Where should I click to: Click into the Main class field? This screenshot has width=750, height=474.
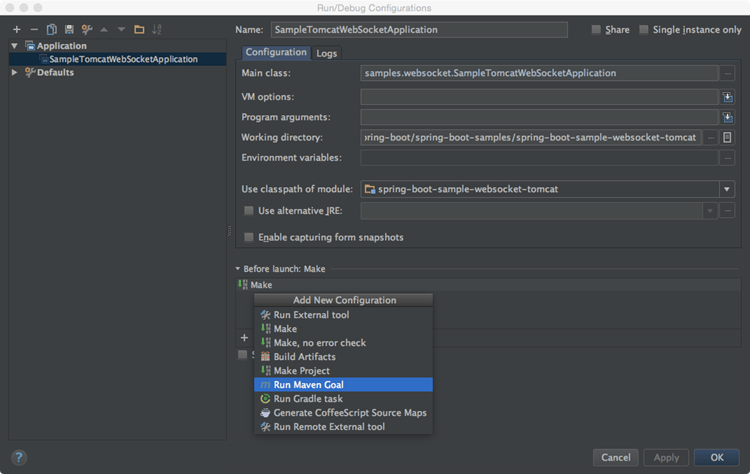[x=540, y=73]
